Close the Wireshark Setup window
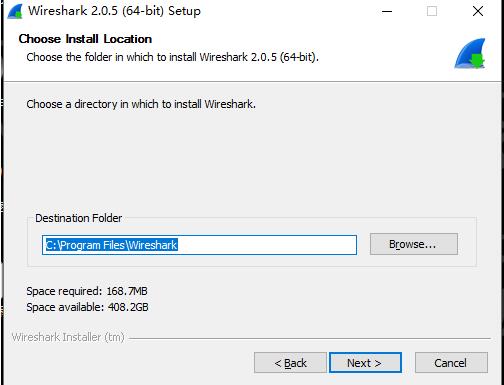The height and width of the screenshot is (385, 504). coord(478,11)
